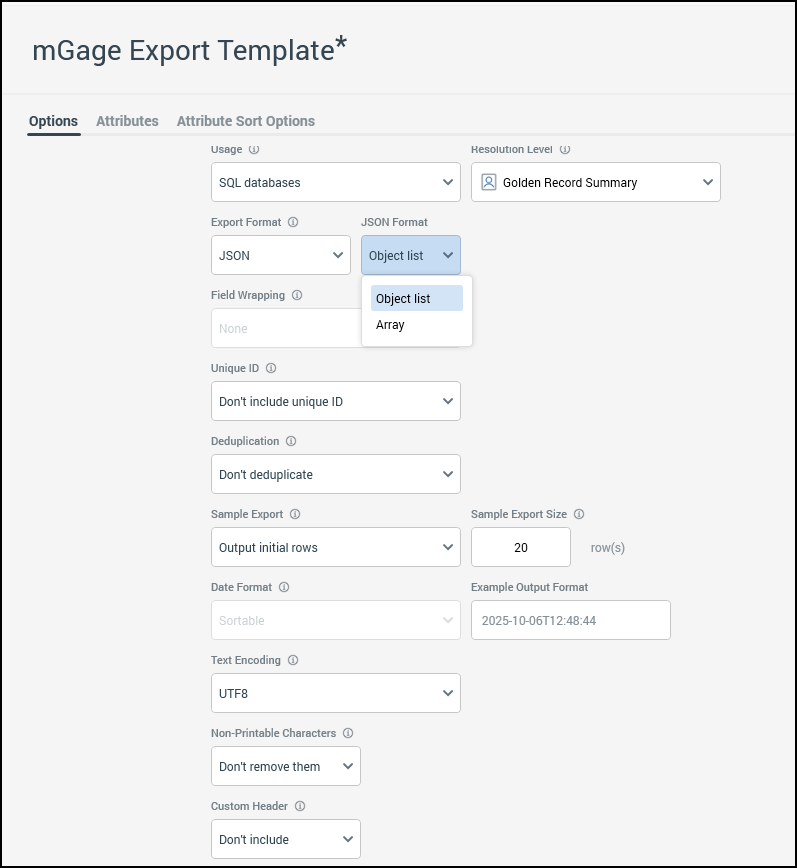Click the Sample Export Size info icon
This screenshot has width=797, height=868.
pos(579,515)
